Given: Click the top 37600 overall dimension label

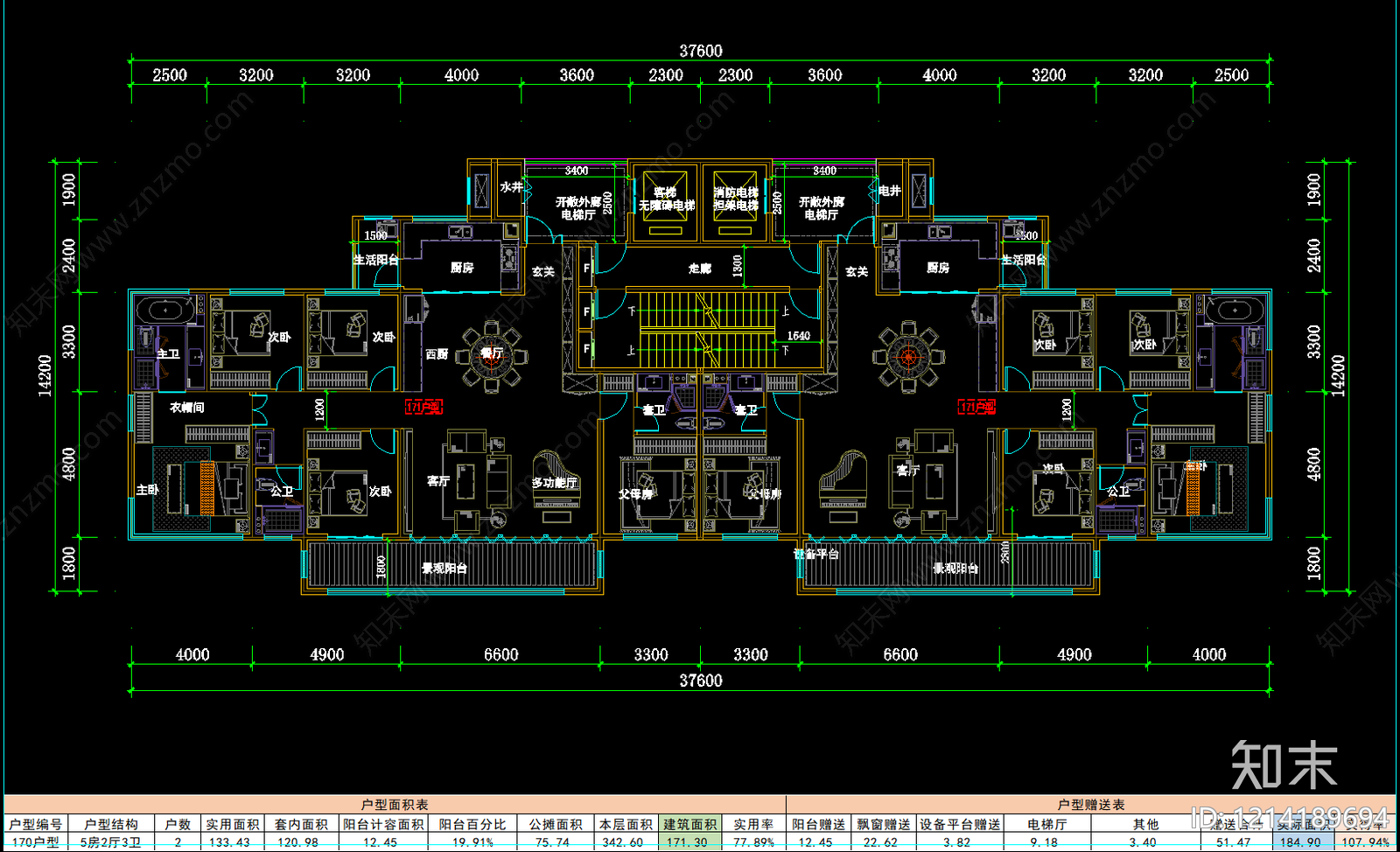Looking at the screenshot, I should click(701, 52).
